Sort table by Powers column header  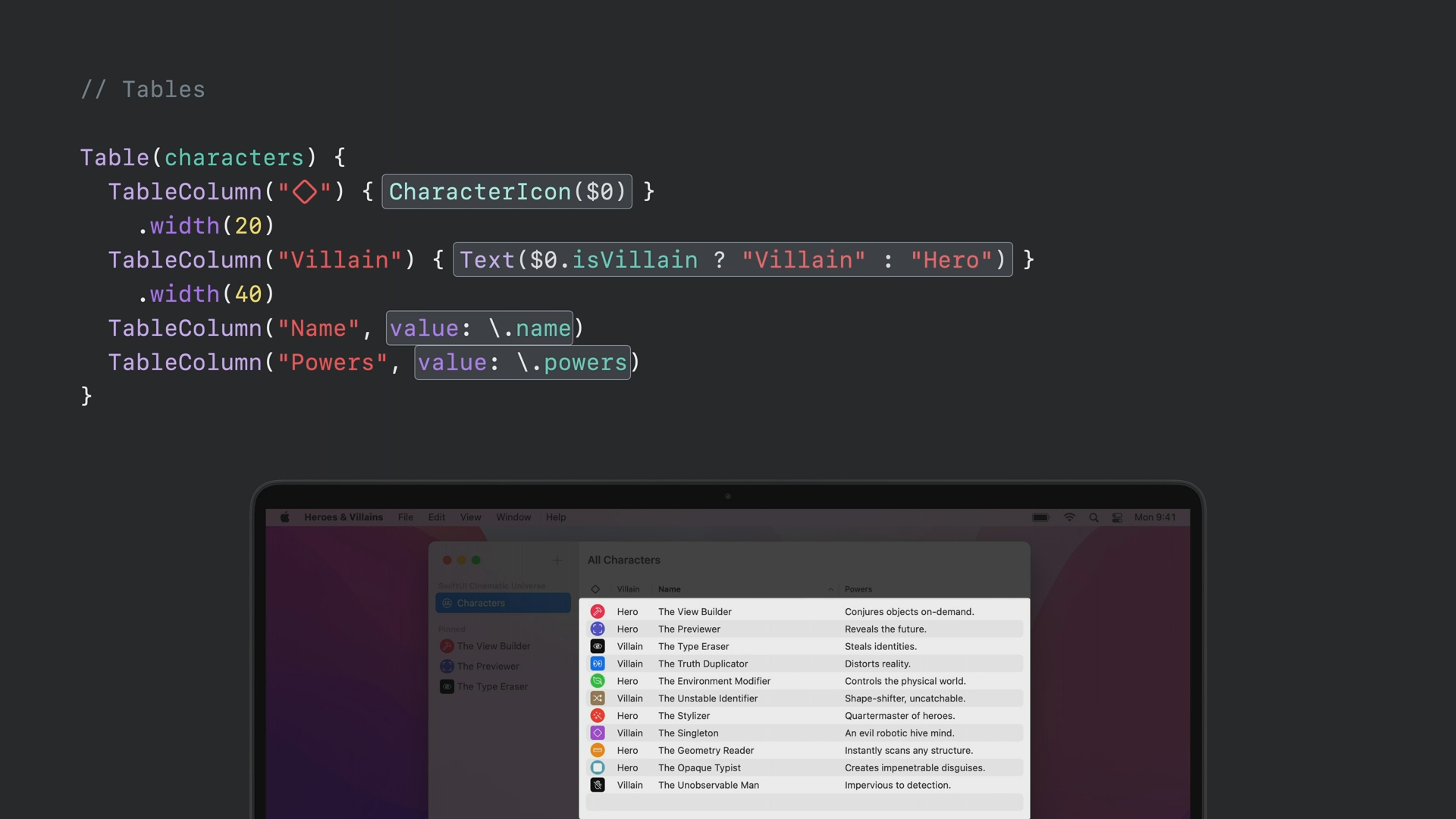pyautogui.click(x=858, y=589)
